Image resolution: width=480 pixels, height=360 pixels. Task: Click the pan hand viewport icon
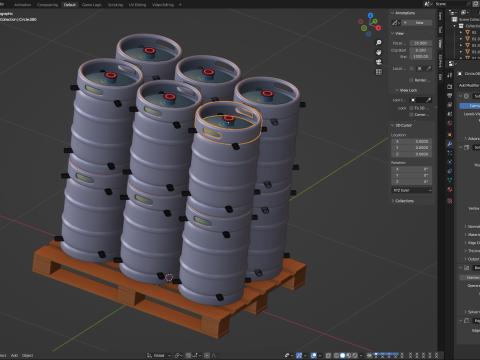(379, 52)
